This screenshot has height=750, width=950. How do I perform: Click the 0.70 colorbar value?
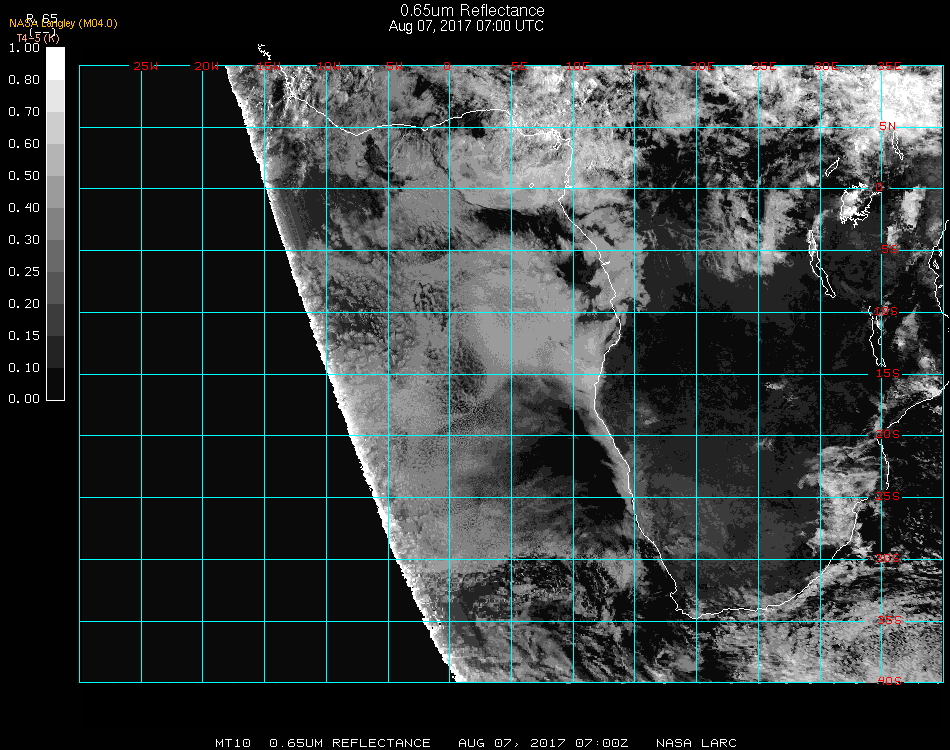tap(24, 111)
